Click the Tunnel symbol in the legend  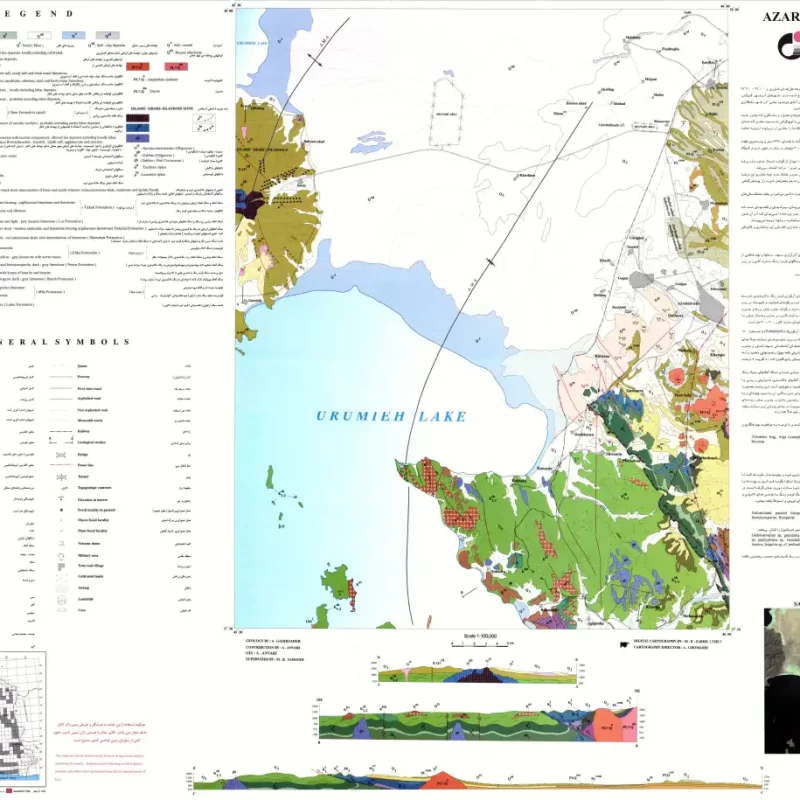61,477
